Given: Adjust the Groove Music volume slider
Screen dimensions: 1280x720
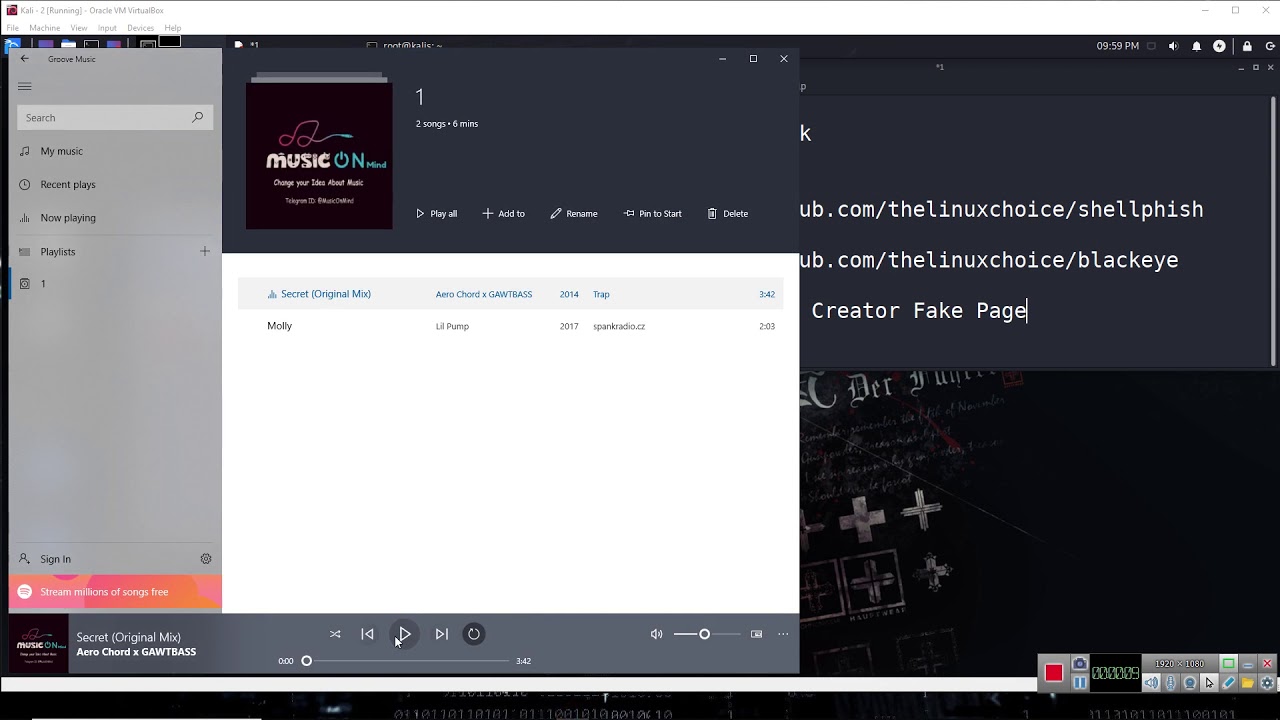Looking at the screenshot, I should [707, 634].
